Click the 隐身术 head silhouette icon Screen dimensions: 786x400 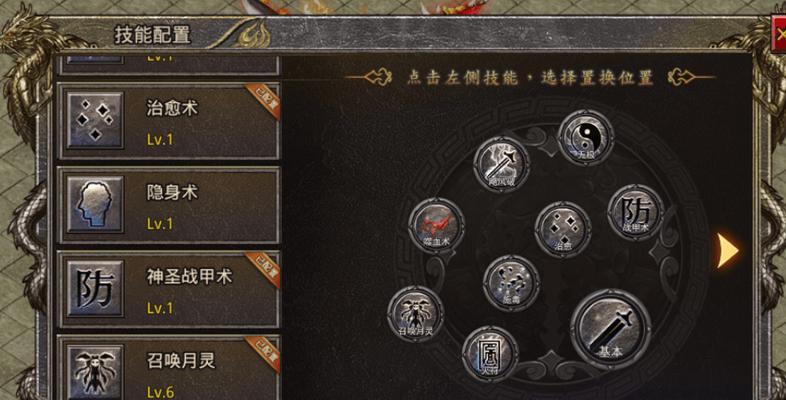(x=95, y=205)
